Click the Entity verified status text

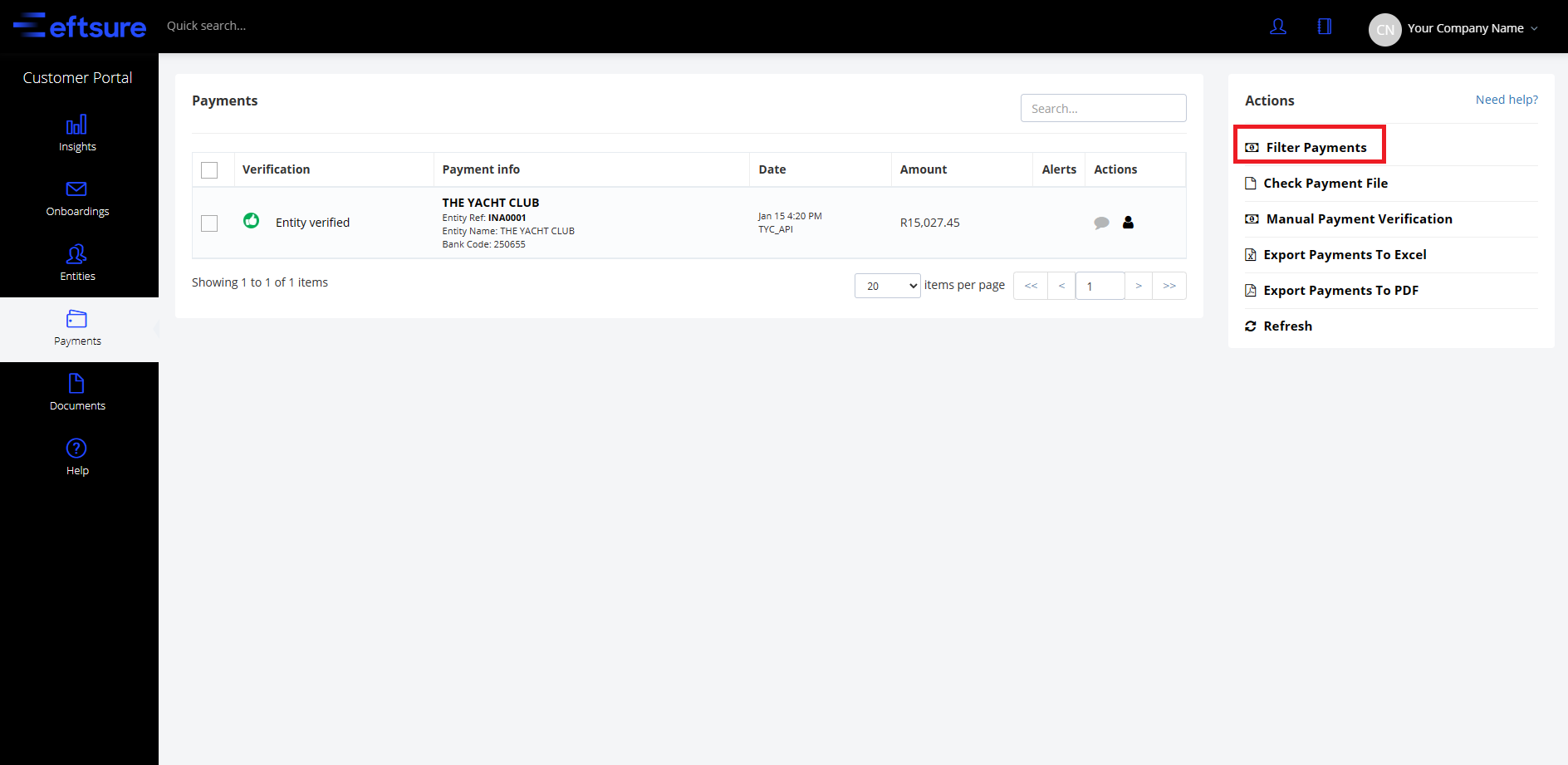312,223
